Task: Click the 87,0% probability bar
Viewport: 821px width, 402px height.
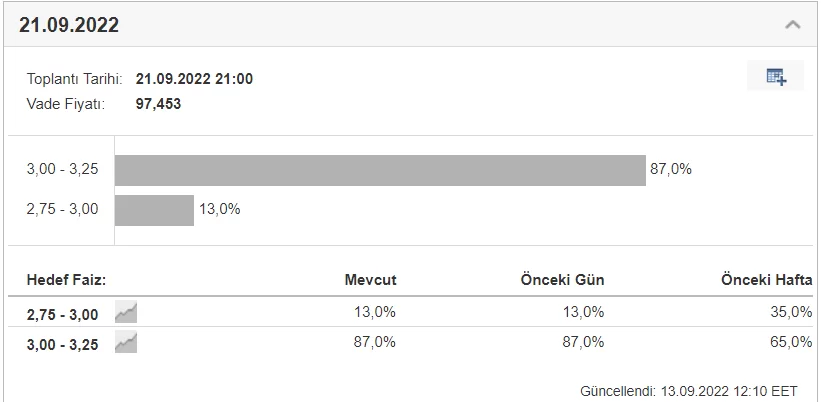Action: (380, 170)
